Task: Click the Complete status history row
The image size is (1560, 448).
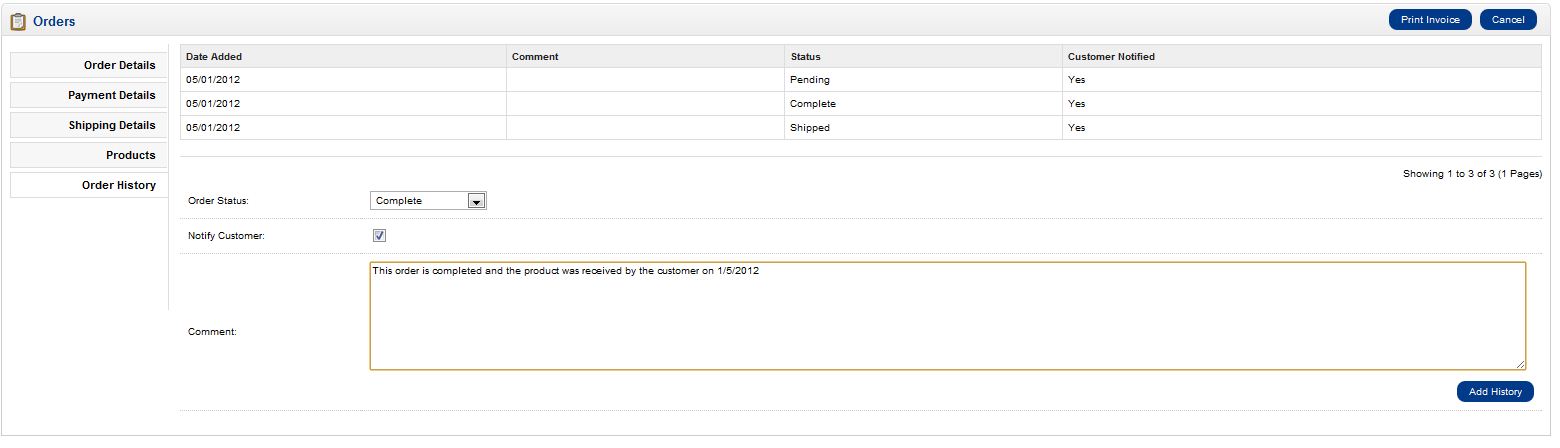Action: (812, 104)
